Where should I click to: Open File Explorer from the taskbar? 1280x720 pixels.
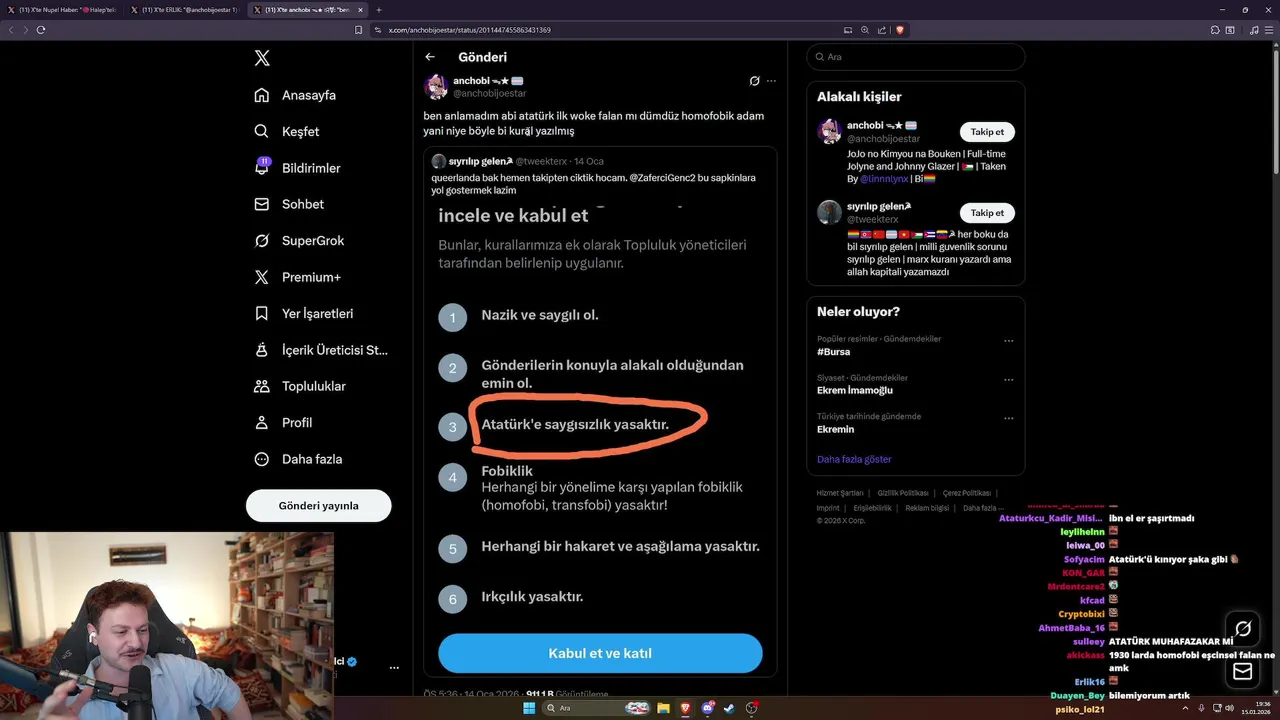pos(663,708)
